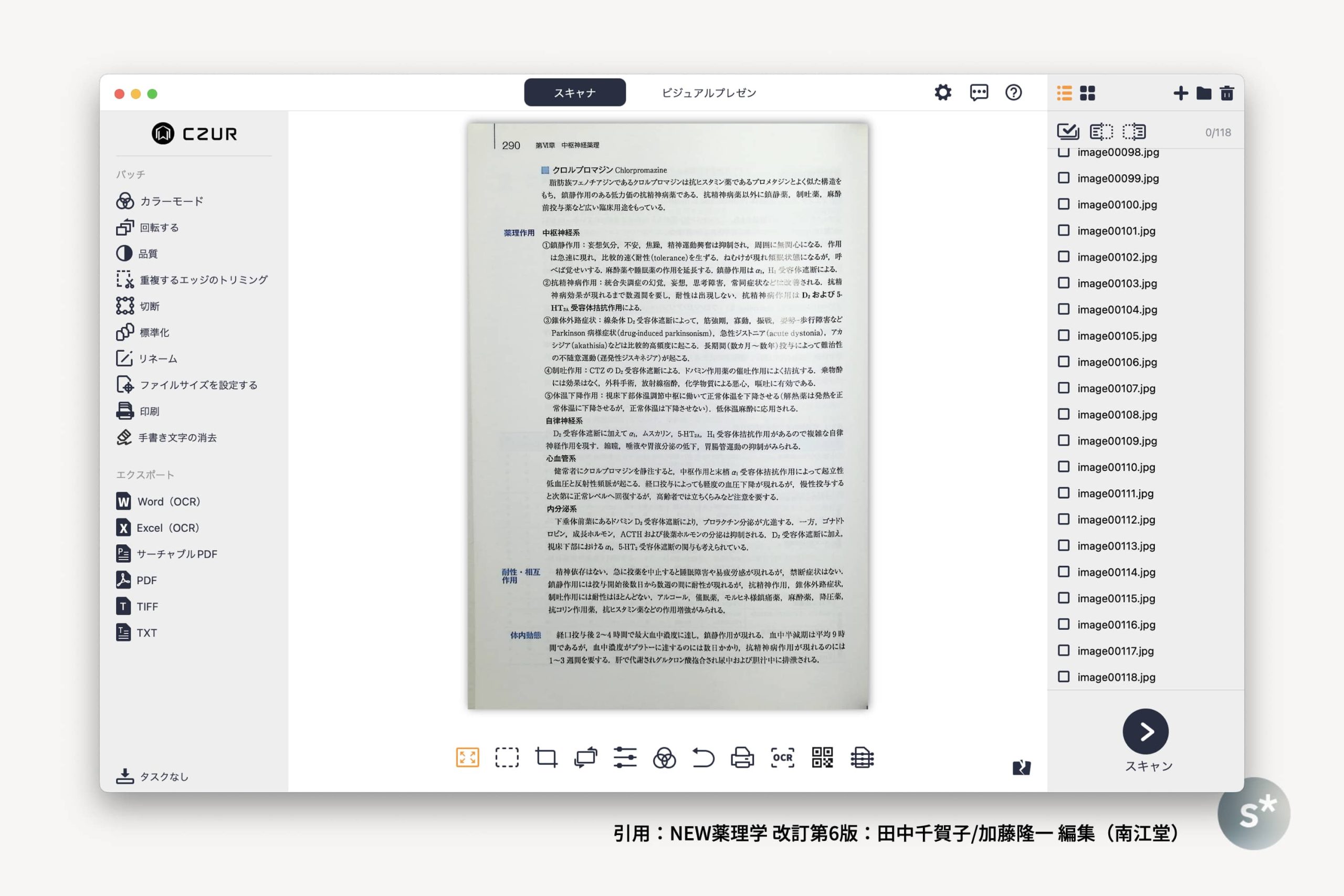
Task: Select the スキャナ tab
Action: point(575,92)
